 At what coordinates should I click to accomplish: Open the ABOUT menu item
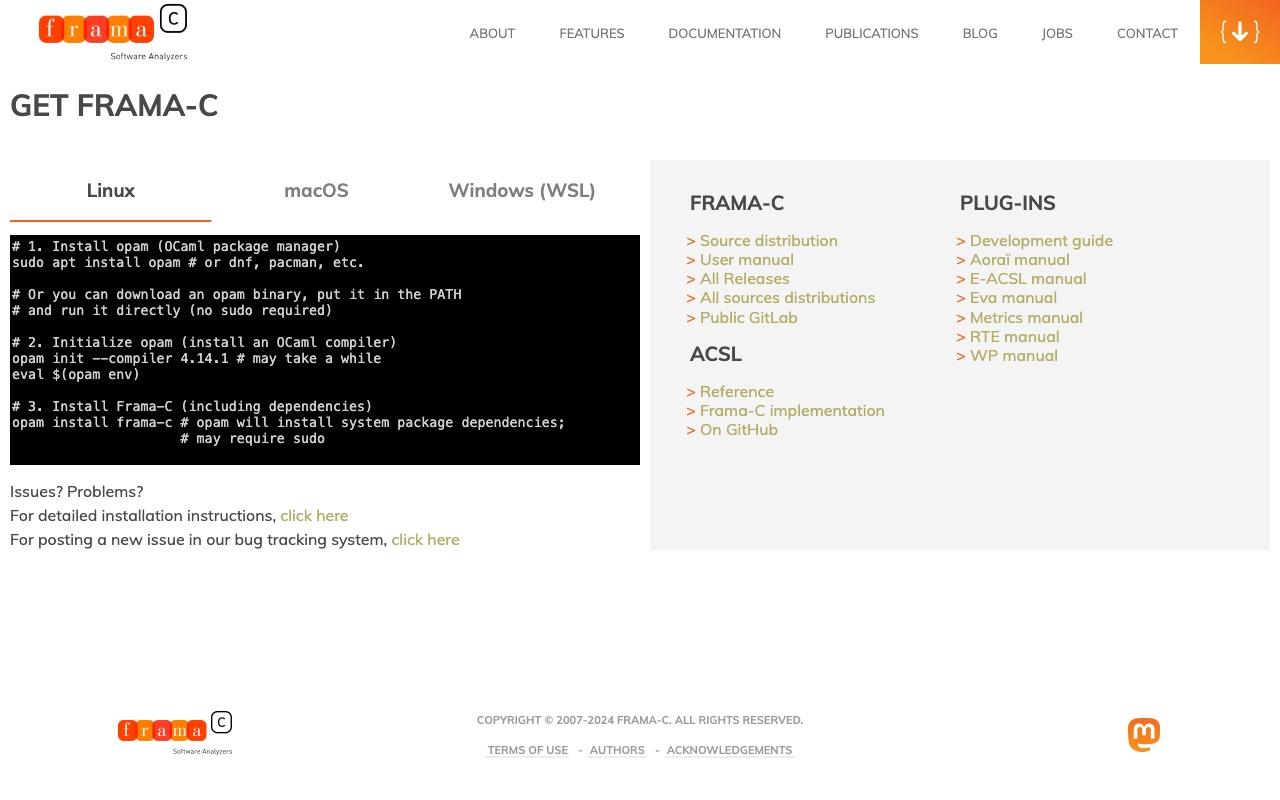tap(492, 33)
